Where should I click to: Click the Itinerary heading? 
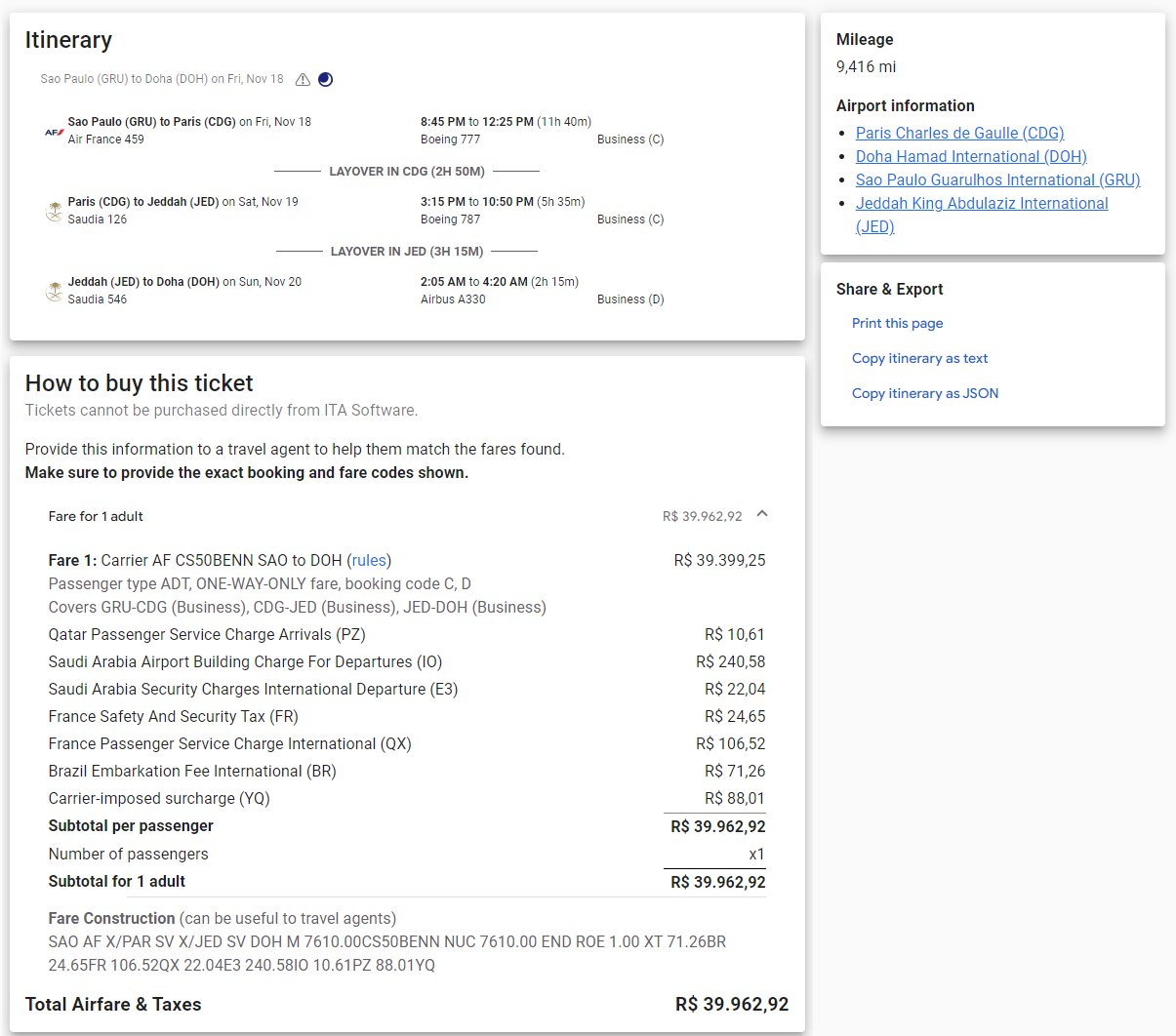68,40
